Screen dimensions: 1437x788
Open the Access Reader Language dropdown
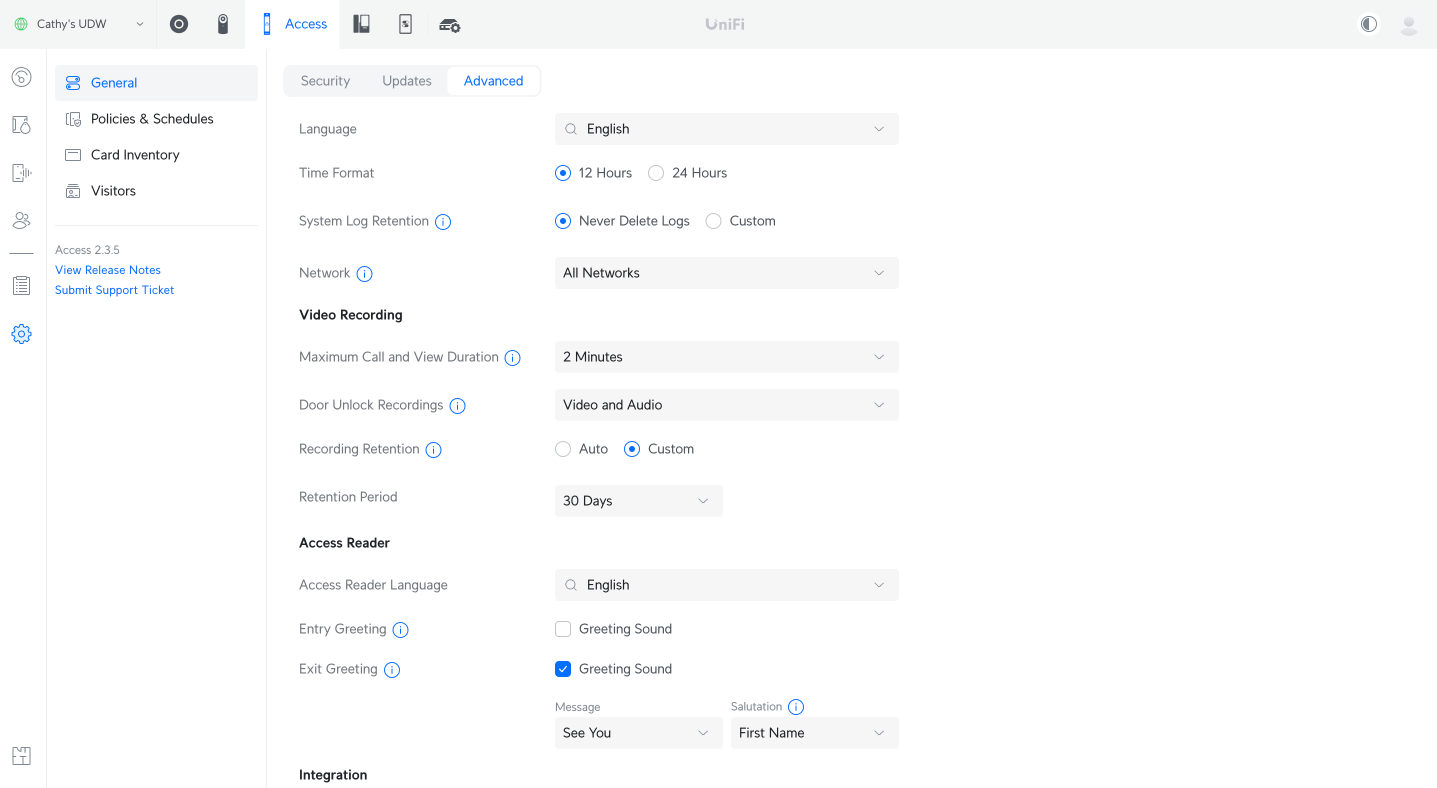pos(727,585)
